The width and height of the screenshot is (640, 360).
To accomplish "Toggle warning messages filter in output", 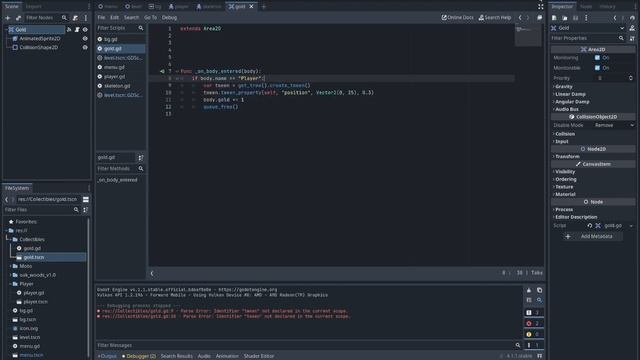I will [533, 334].
